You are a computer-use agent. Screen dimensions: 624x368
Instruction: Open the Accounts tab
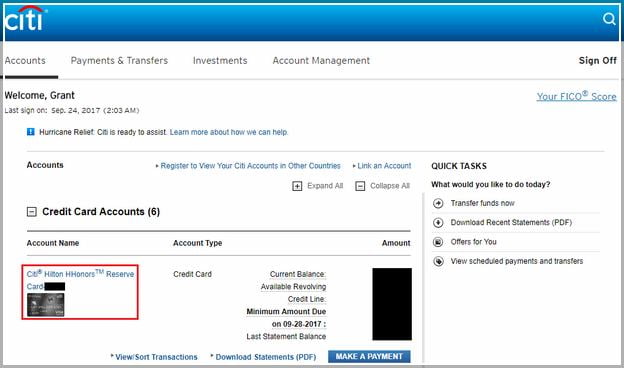25,60
